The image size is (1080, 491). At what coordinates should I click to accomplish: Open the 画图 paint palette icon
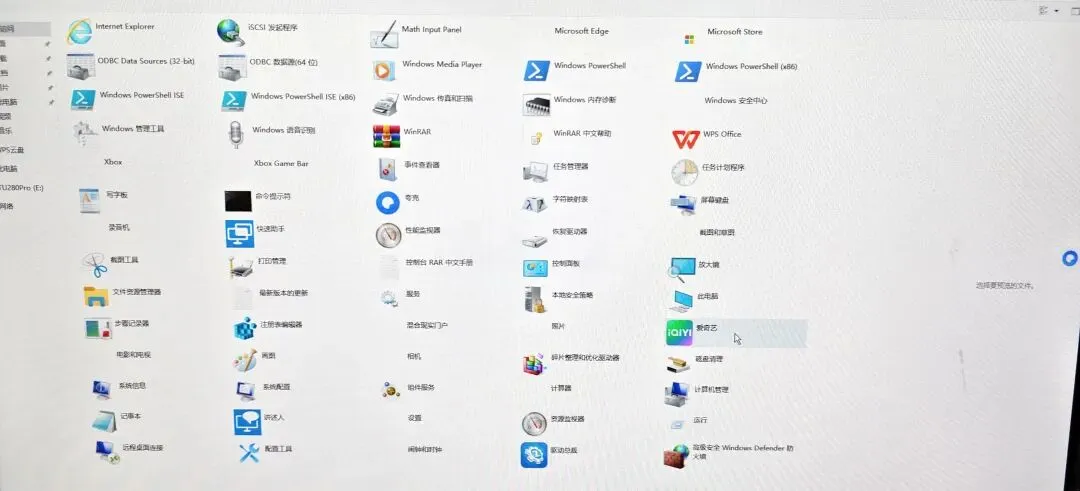[245, 359]
